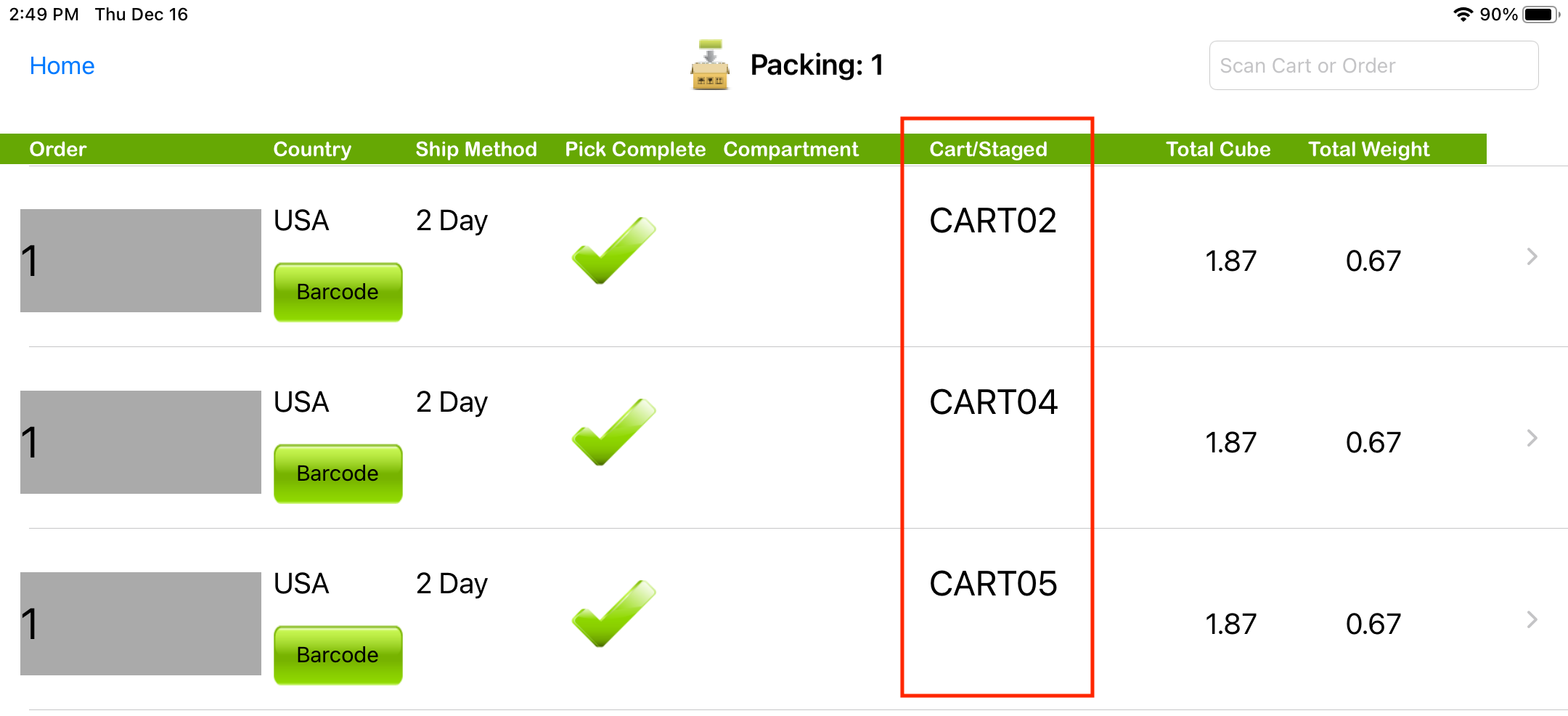1568x716 pixels.
Task: Expand the CART02 order row chevron
Action: 1532,256
